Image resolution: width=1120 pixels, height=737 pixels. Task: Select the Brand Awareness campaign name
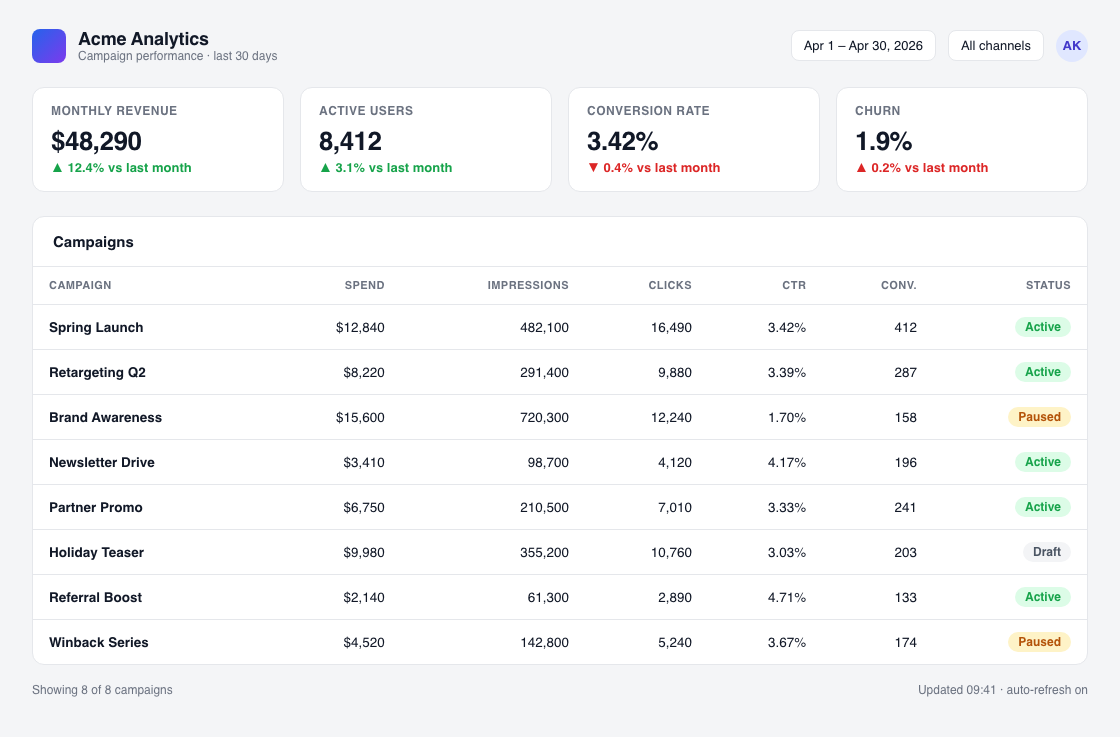tap(105, 417)
